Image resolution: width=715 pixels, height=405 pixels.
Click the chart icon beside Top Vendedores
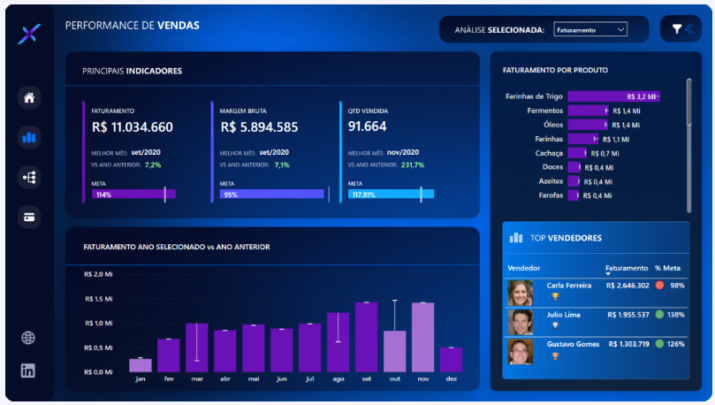[x=516, y=238]
